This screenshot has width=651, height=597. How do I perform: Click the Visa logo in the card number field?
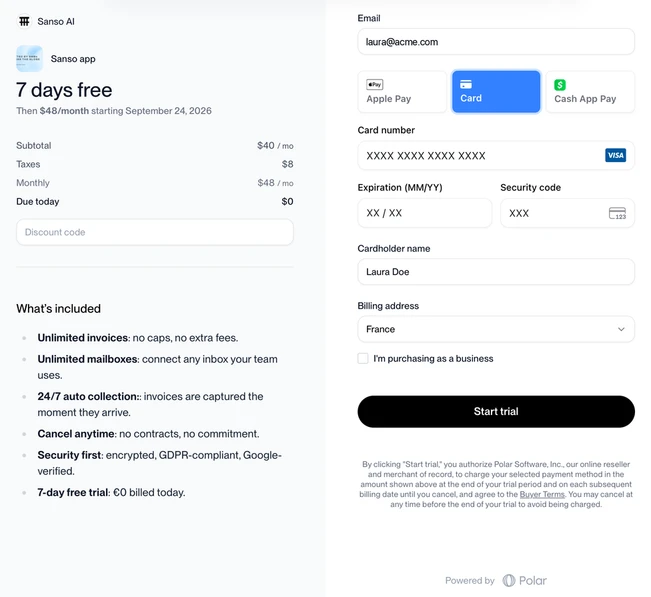[615, 155]
